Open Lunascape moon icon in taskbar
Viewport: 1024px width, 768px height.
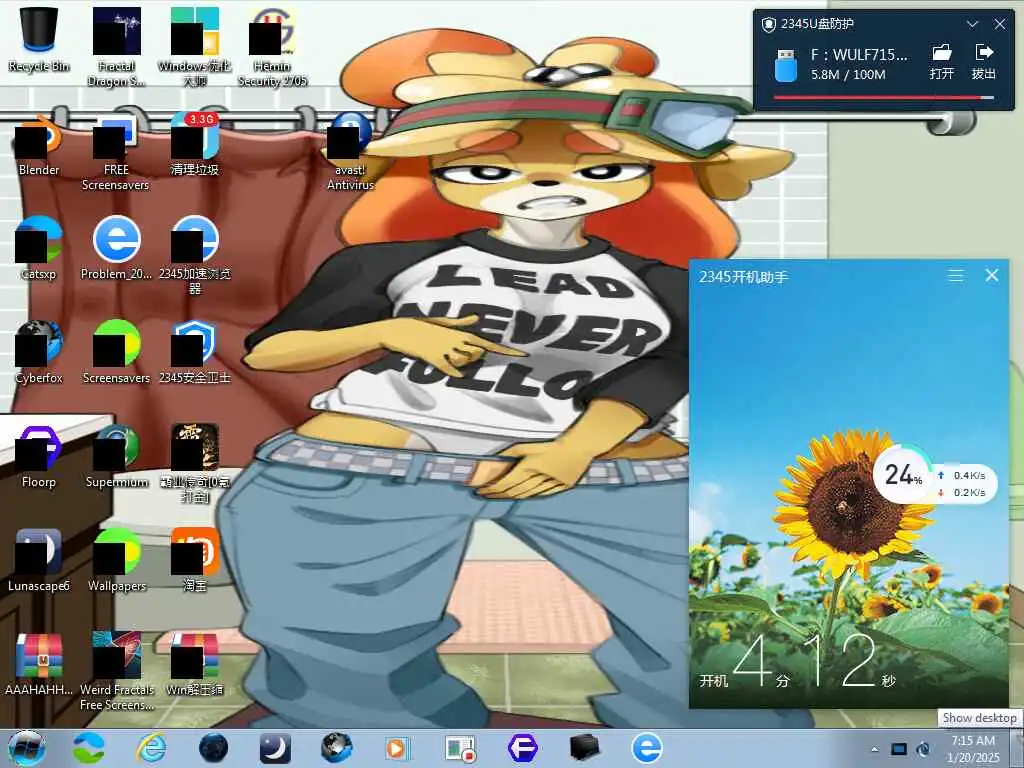[x=275, y=748]
